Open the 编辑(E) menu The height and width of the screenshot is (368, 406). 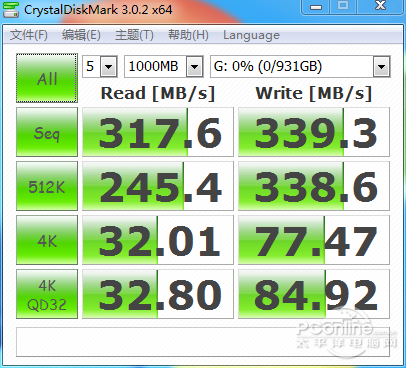[81, 35]
